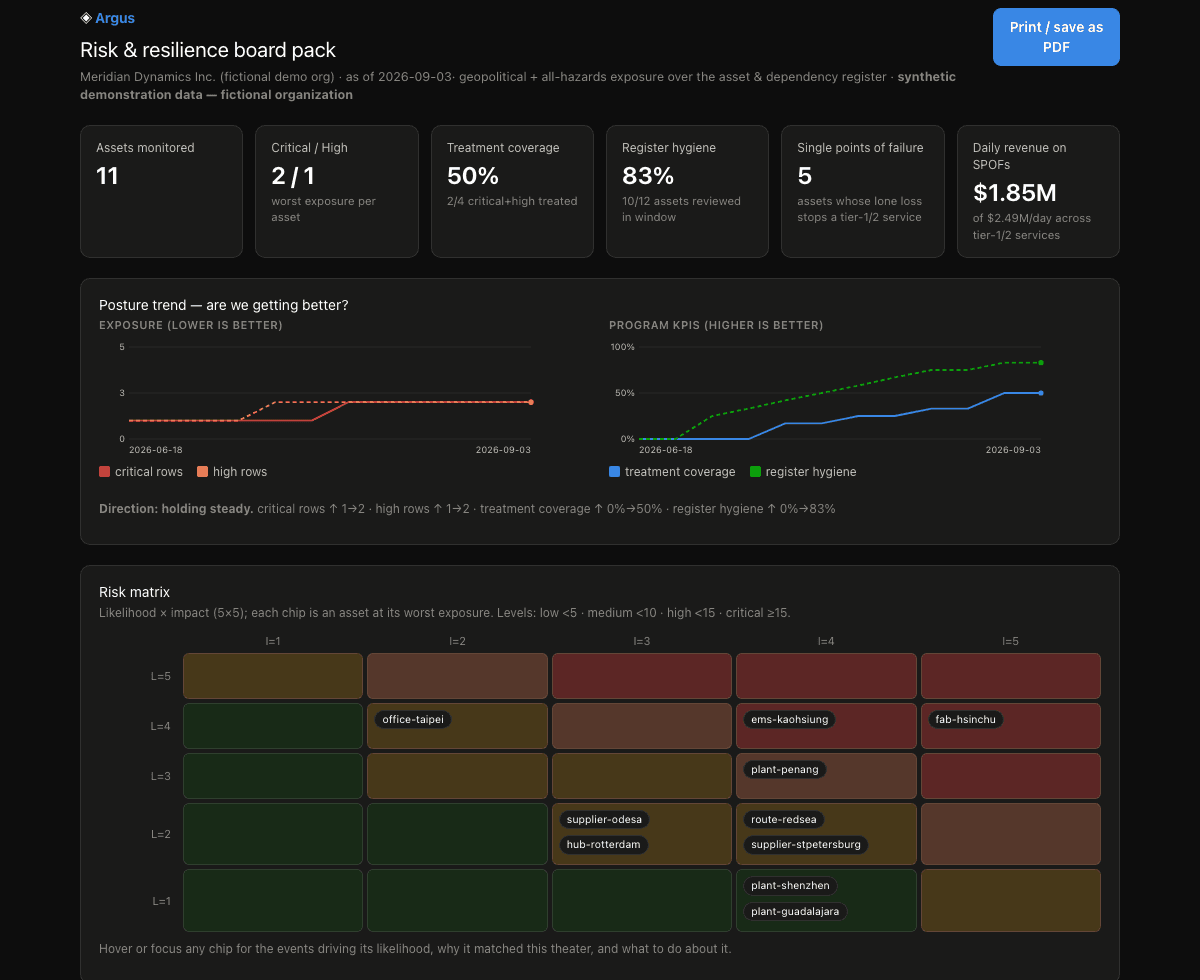Click the high rows legend swatch
Screen dimensions: 1200x980
(x=203, y=472)
